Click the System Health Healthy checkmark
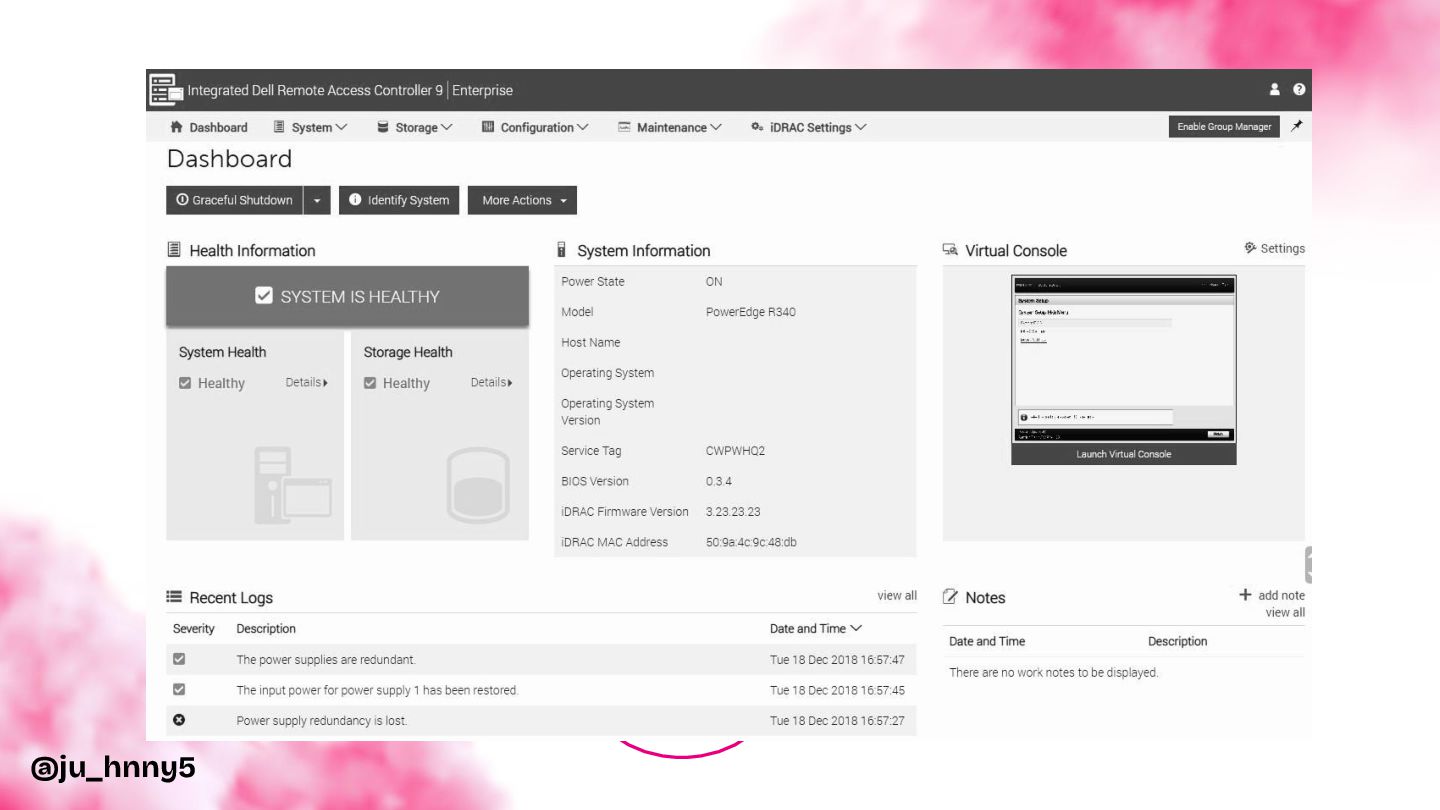Viewport: 1440px width, 810px height. pyautogui.click(x=185, y=383)
